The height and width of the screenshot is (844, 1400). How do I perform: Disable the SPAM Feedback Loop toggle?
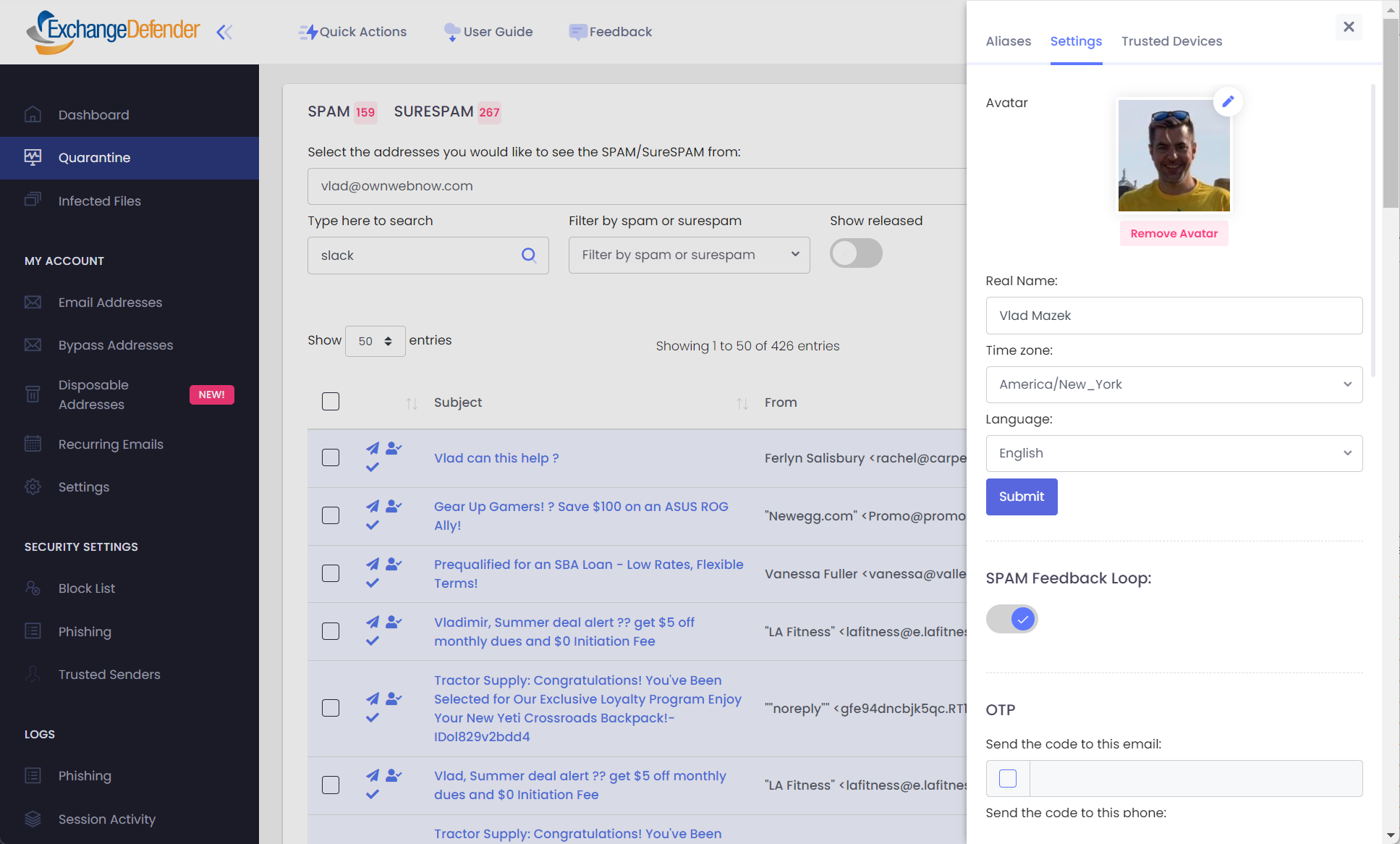pyautogui.click(x=1011, y=619)
